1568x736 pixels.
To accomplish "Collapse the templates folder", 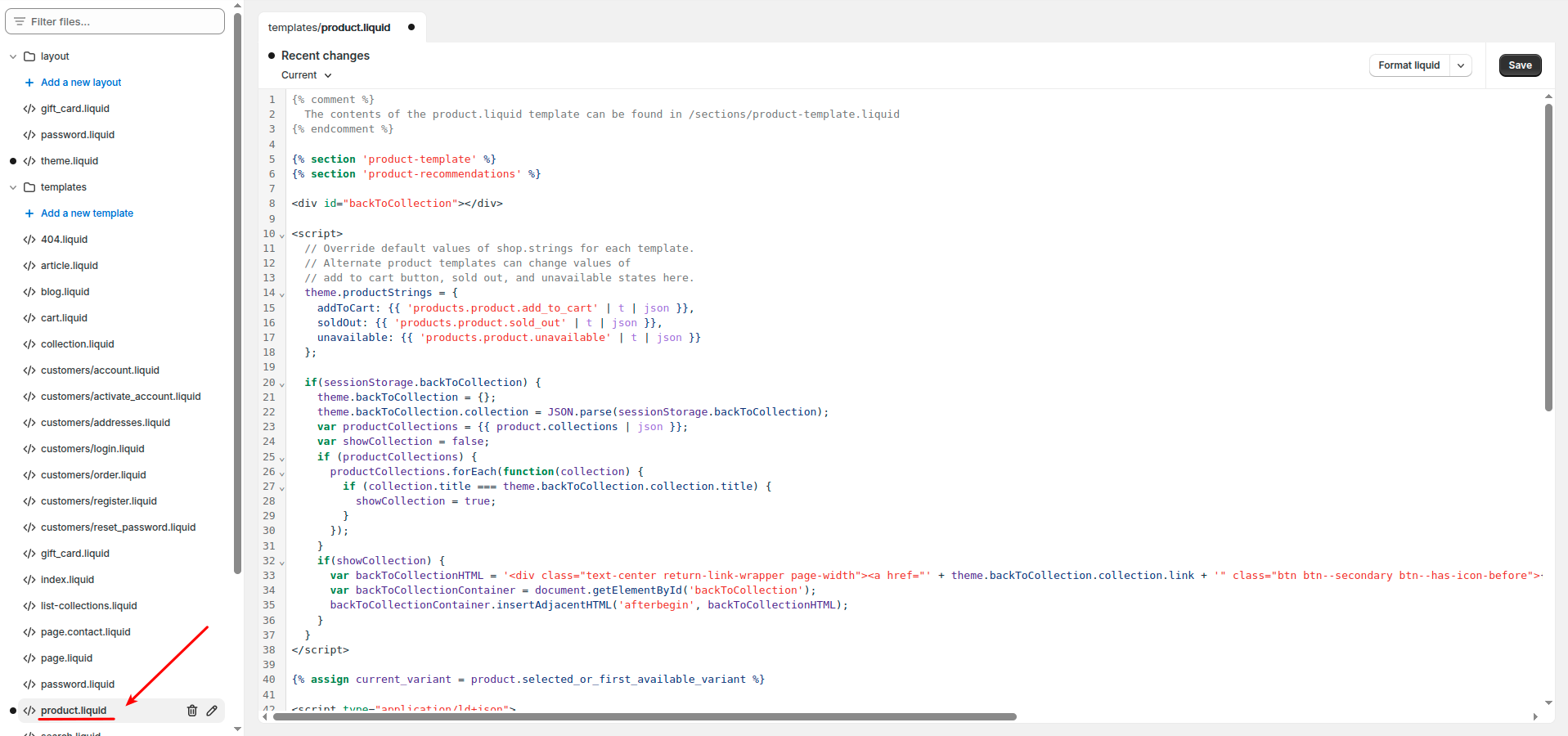I will pyautogui.click(x=13, y=187).
